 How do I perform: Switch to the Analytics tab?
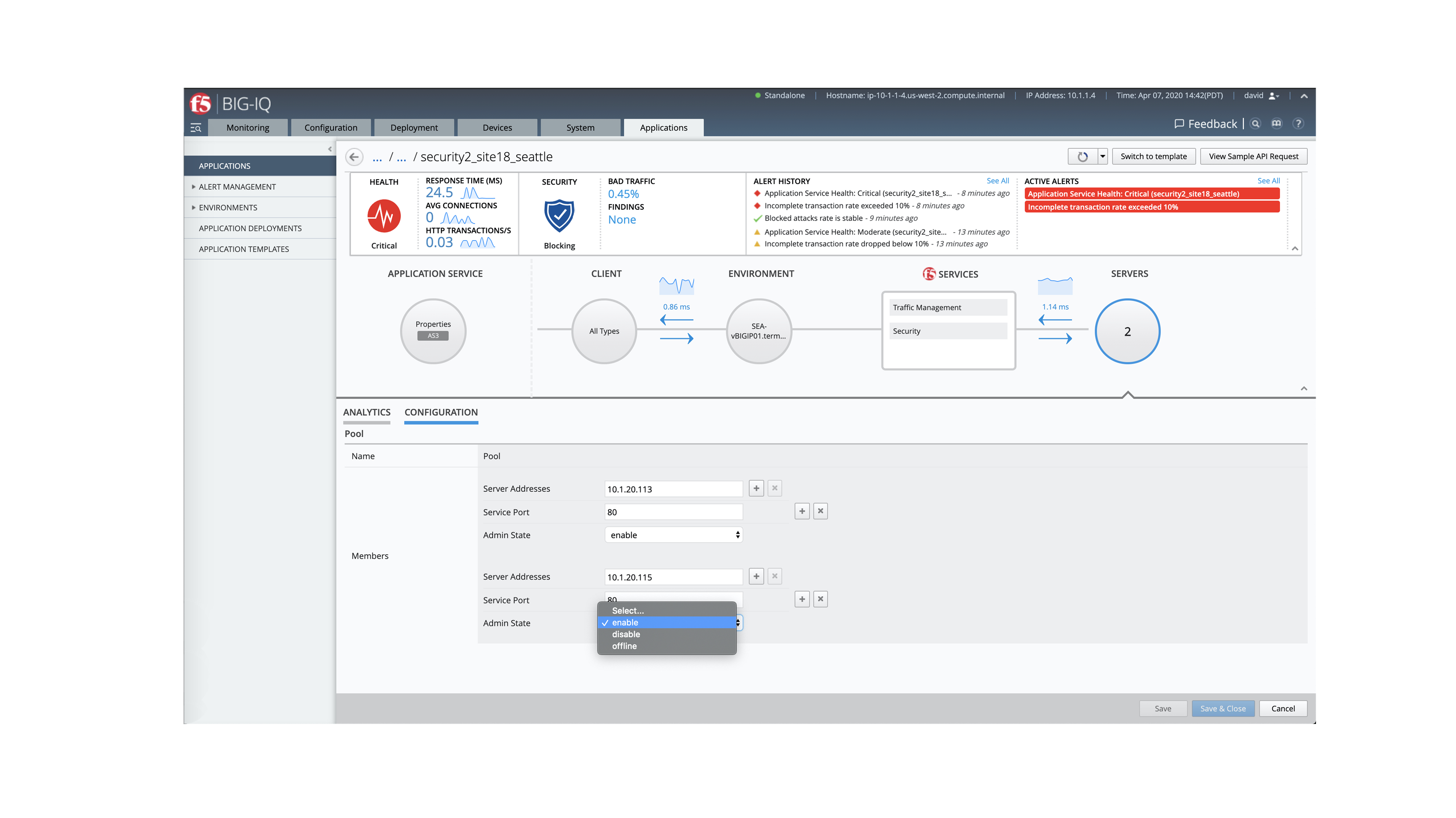pos(366,412)
